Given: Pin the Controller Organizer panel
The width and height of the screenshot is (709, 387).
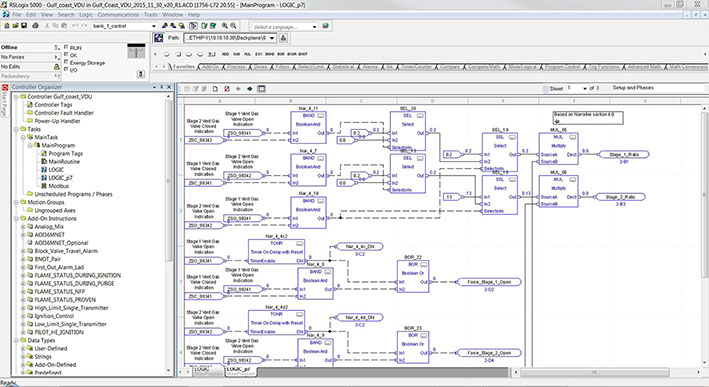Looking at the screenshot, I should pyautogui.click(x=162, y=87).
